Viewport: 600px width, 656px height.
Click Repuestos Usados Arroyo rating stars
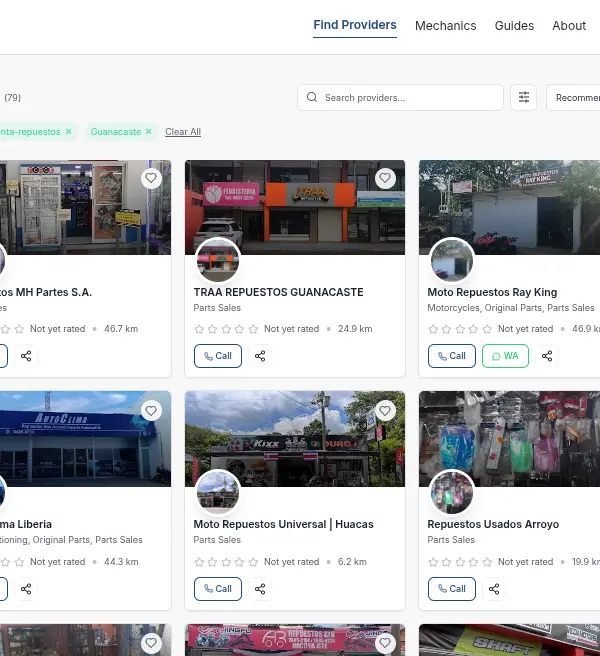pyautogui.click(x=460, y=562)
